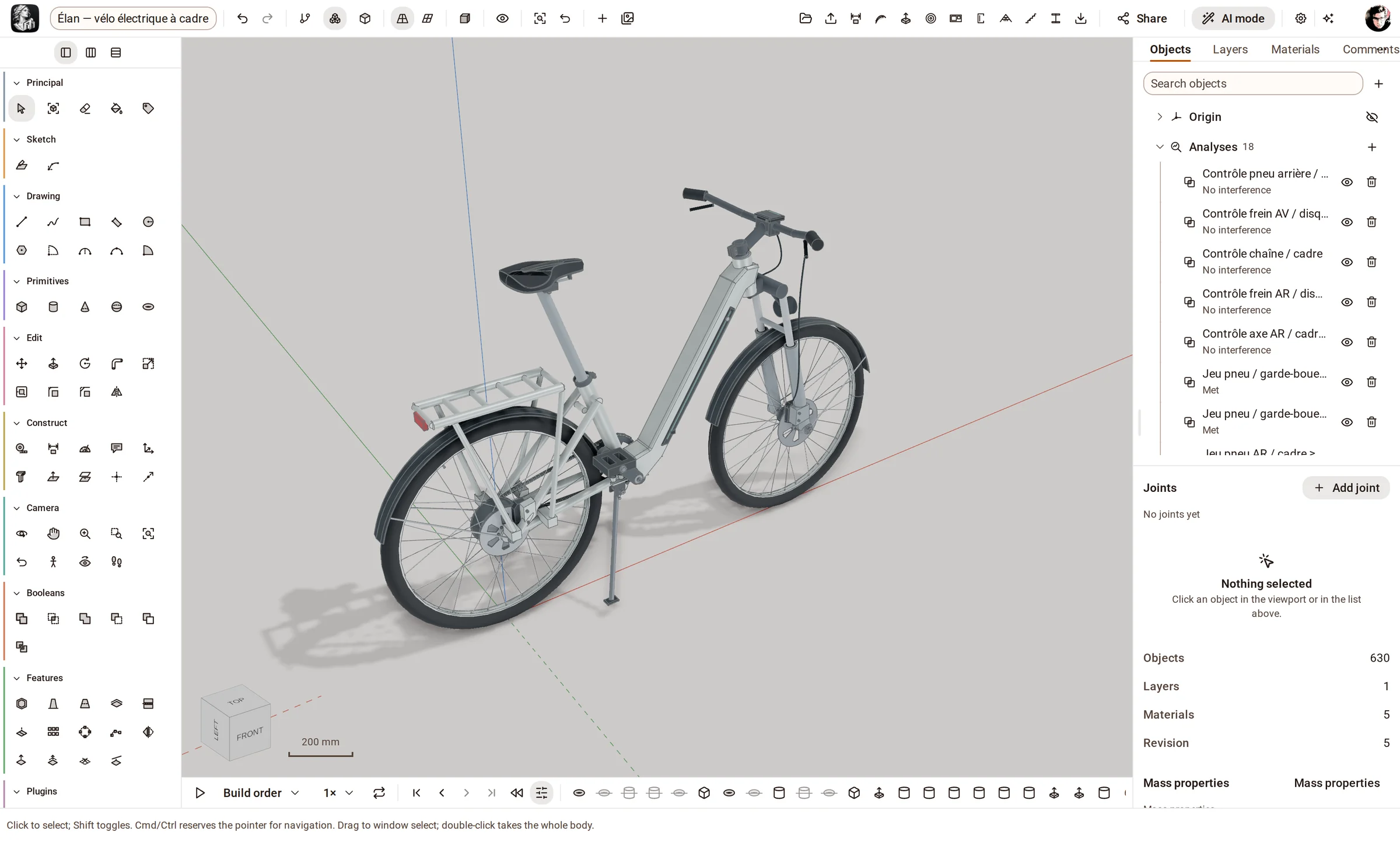Select the Box primitive

[x=22, y=307]
